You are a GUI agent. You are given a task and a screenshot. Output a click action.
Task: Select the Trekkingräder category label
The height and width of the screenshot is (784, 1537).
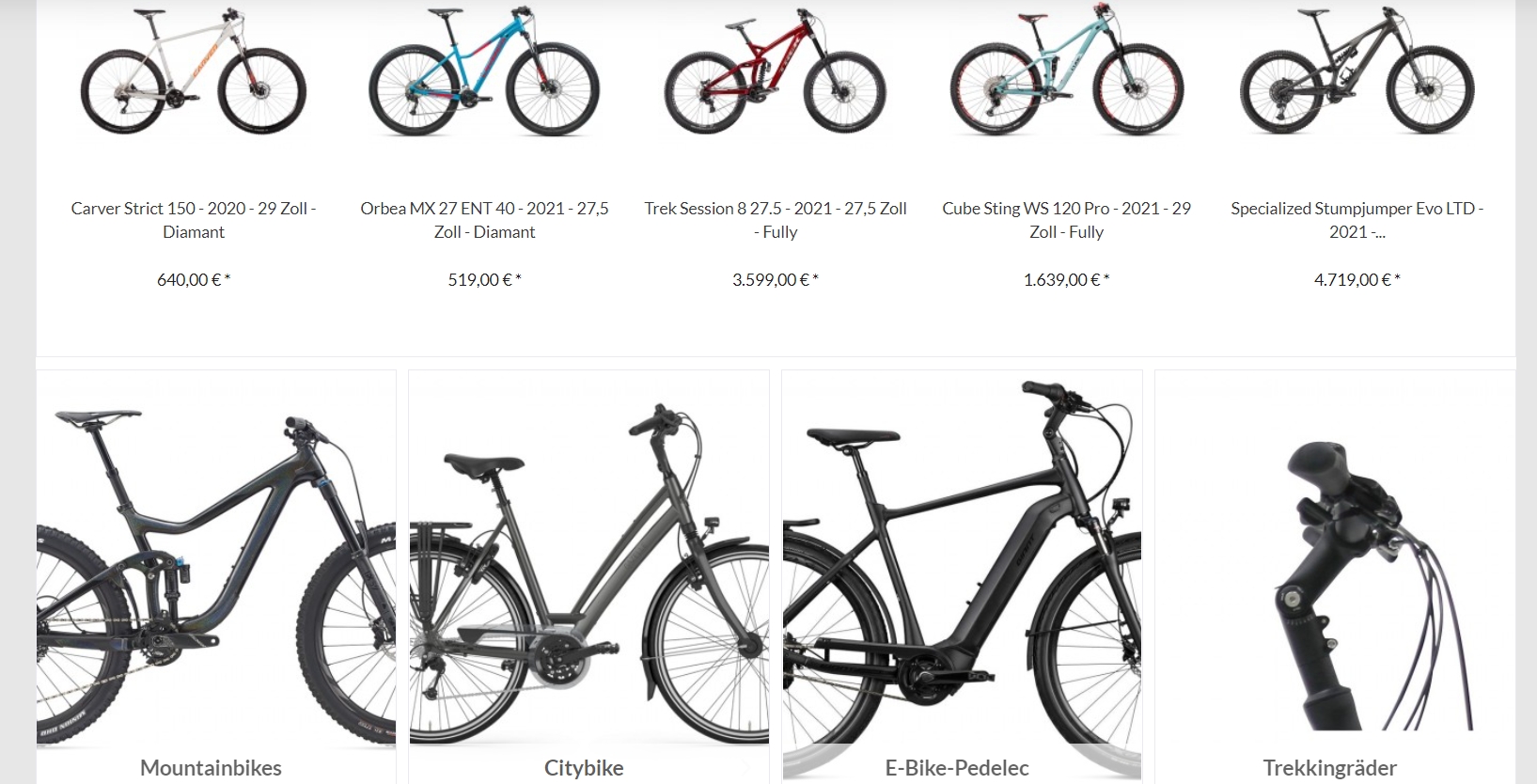[x=1329, y=768]
